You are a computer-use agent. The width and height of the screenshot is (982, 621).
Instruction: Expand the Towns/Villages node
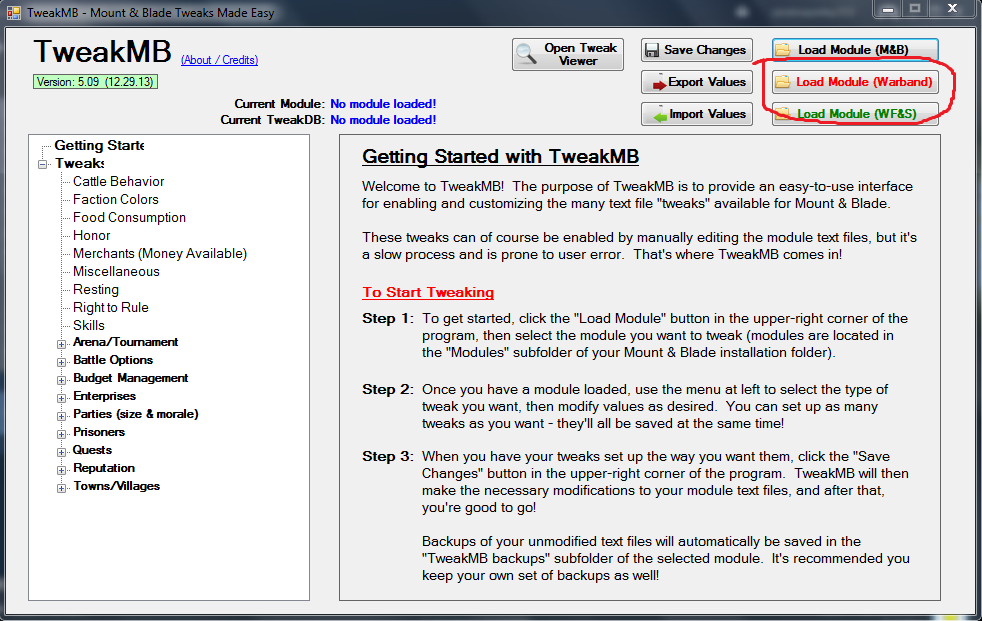coord(61,488)
